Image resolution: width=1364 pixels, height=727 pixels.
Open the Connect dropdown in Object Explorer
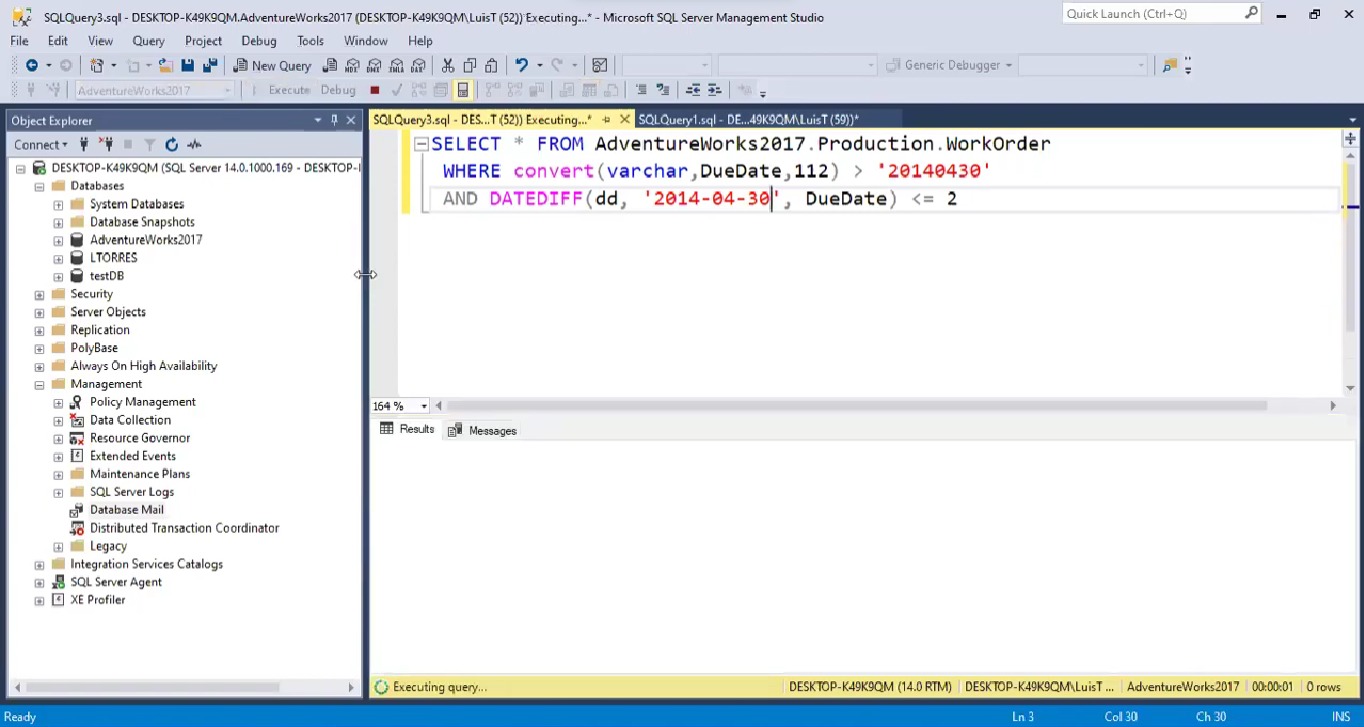pos(42,145)
